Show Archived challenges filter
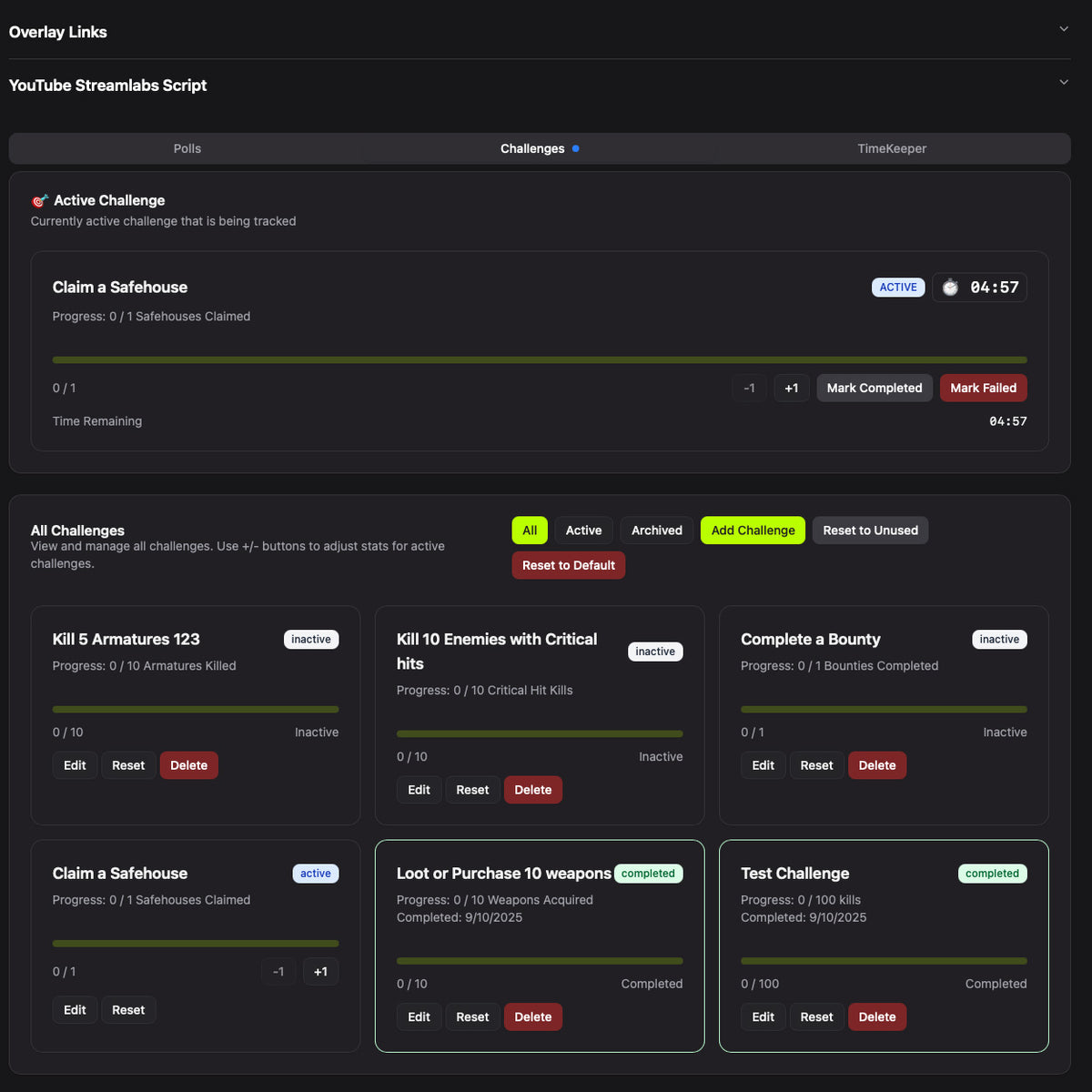Viewport: 1092px width, 1092px height. pos(656,531)
